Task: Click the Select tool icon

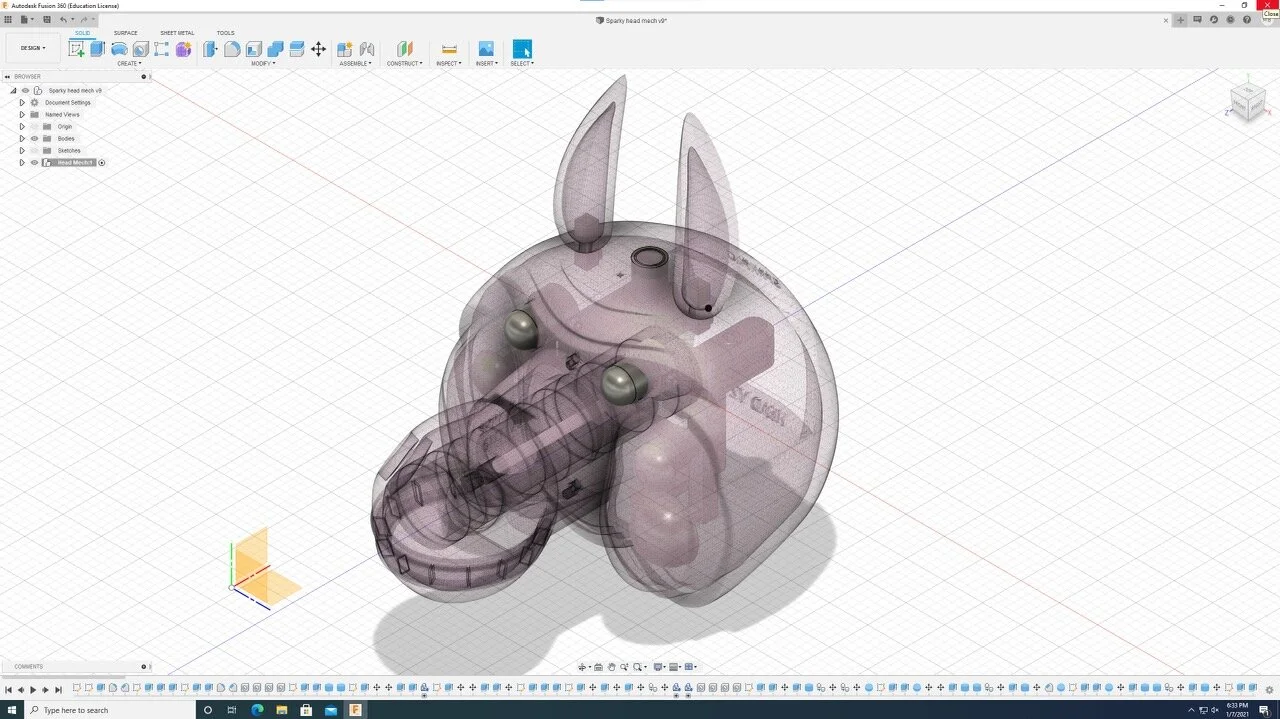Action: (522, 49)
